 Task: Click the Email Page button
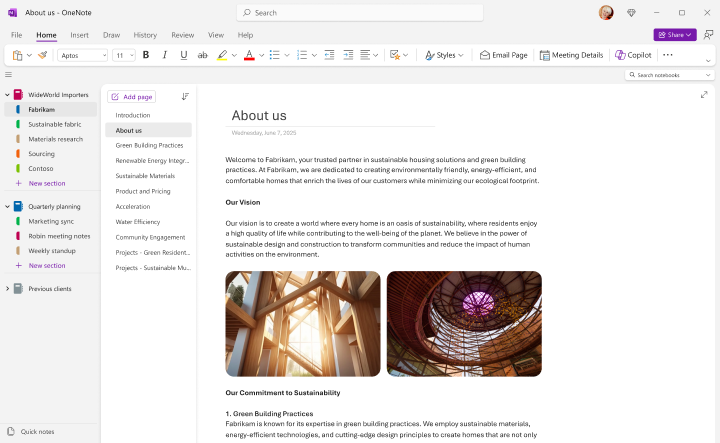[503, 55]
